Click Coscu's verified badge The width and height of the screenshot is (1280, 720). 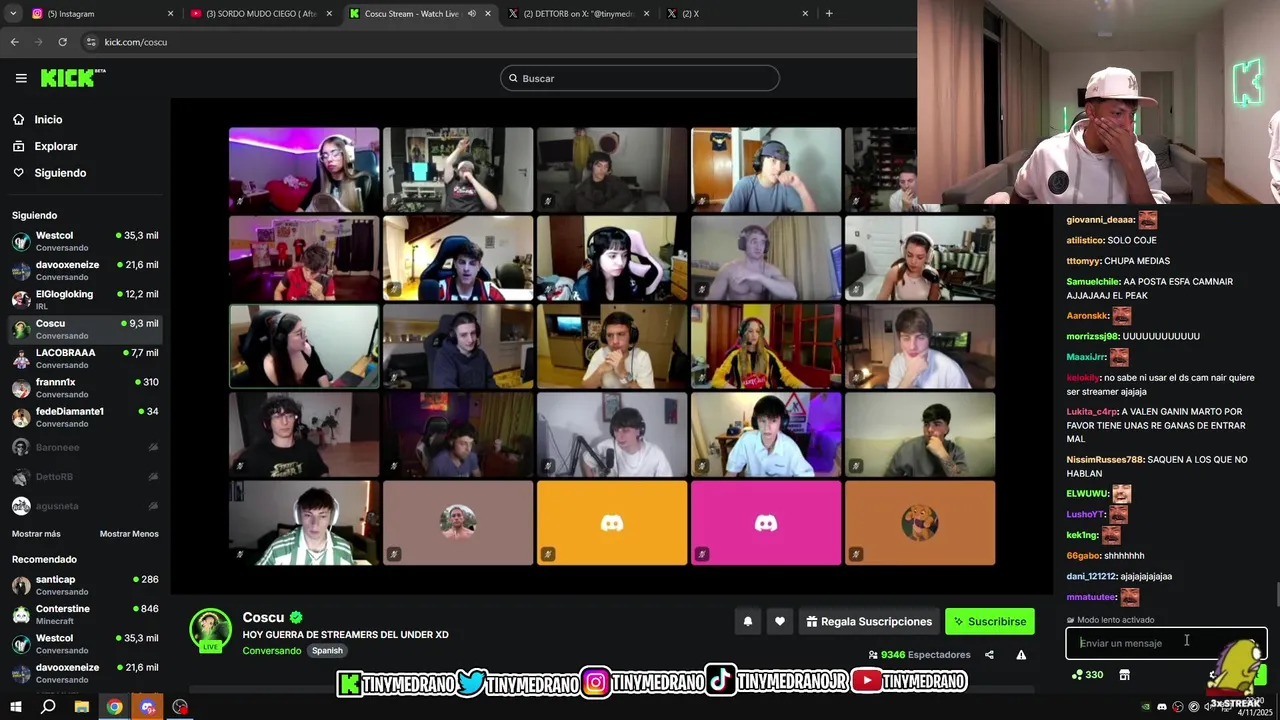(x=296, y=618)
